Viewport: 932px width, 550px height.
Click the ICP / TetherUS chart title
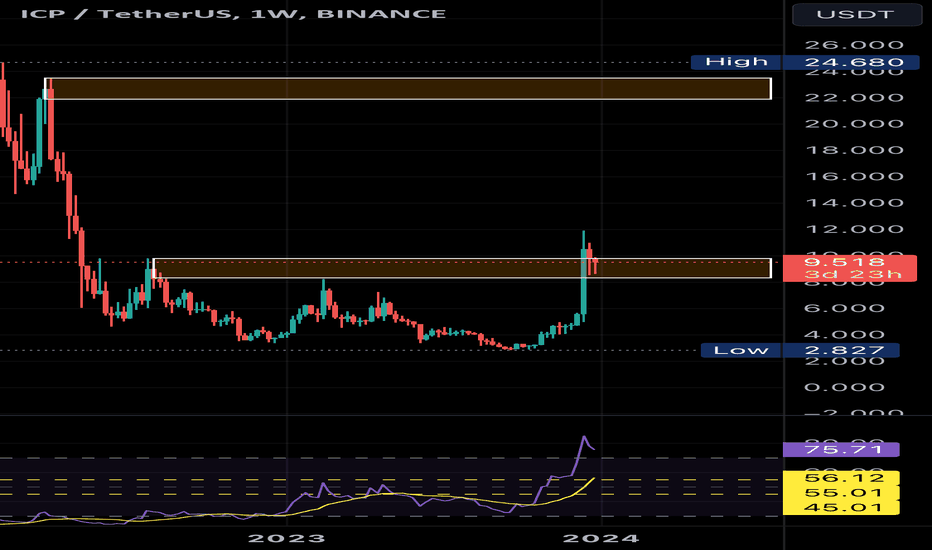click(233, 14)
